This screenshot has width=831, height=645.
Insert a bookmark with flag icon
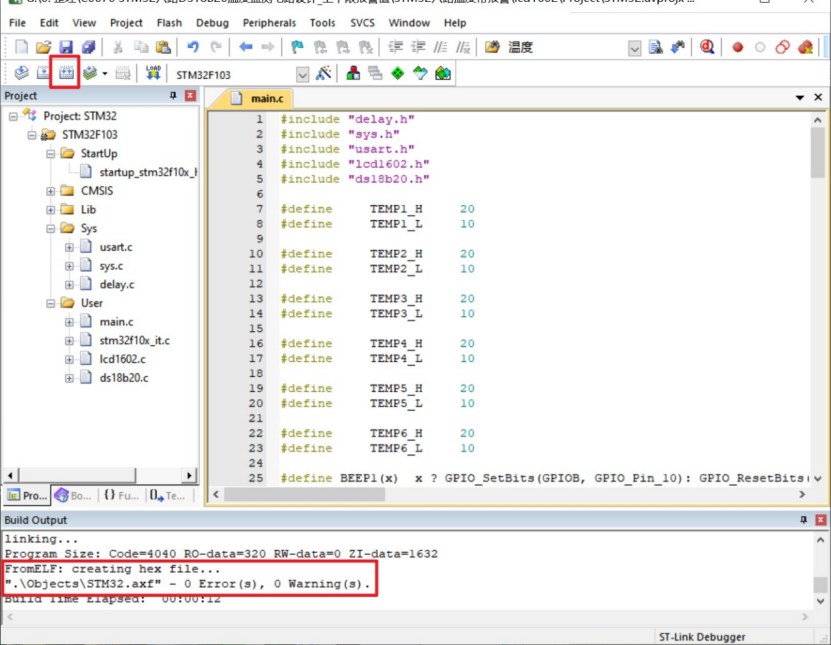297,47
